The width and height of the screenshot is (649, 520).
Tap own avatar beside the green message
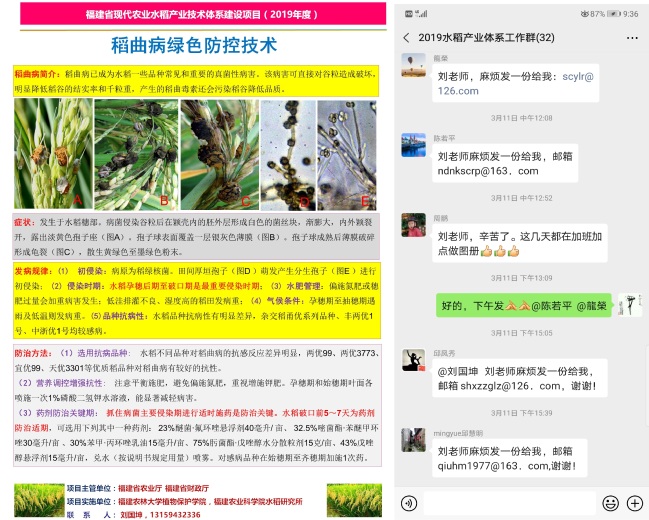pos(629,305)
